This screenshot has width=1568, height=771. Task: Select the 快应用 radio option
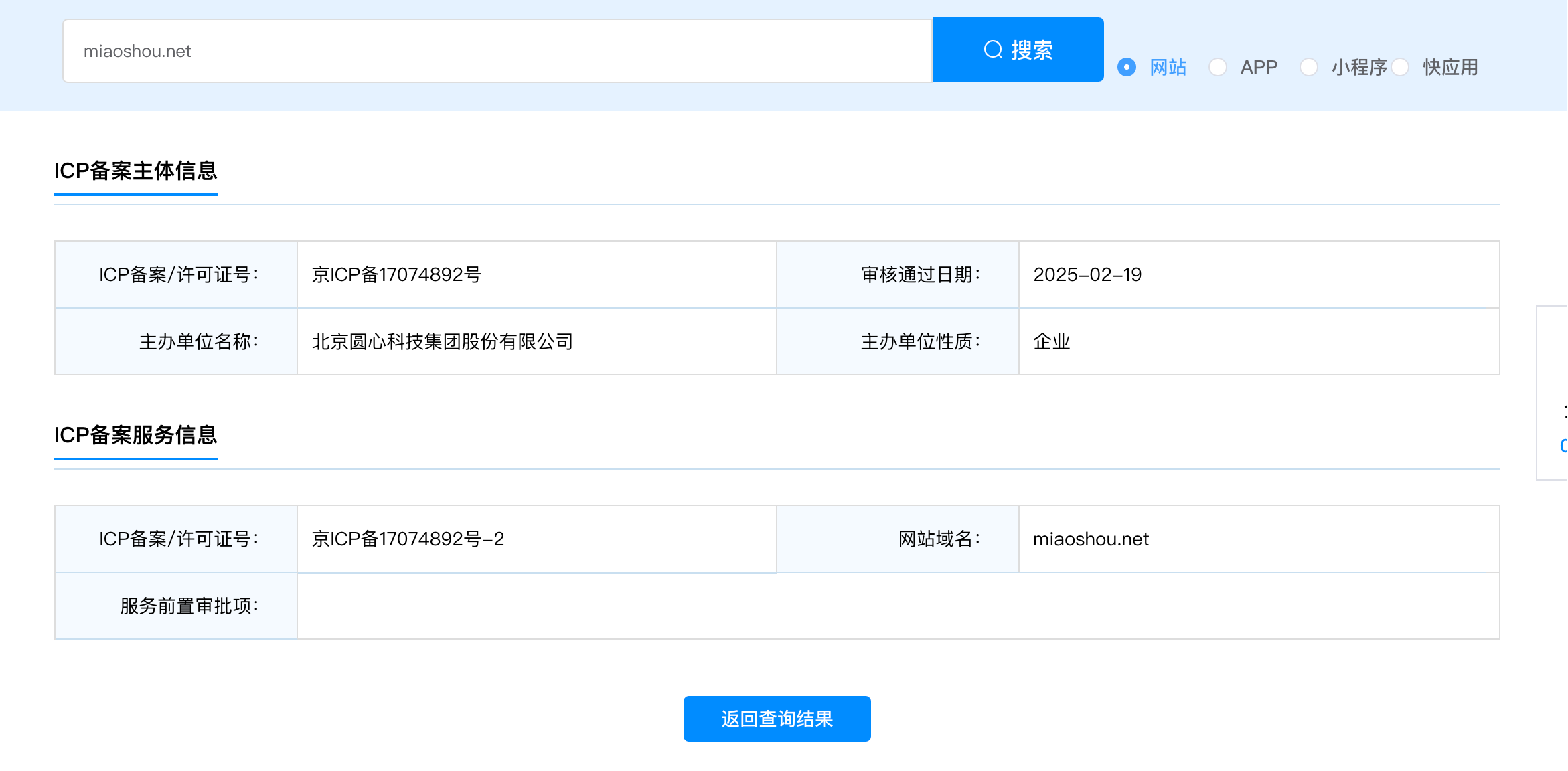(1400, 67)
